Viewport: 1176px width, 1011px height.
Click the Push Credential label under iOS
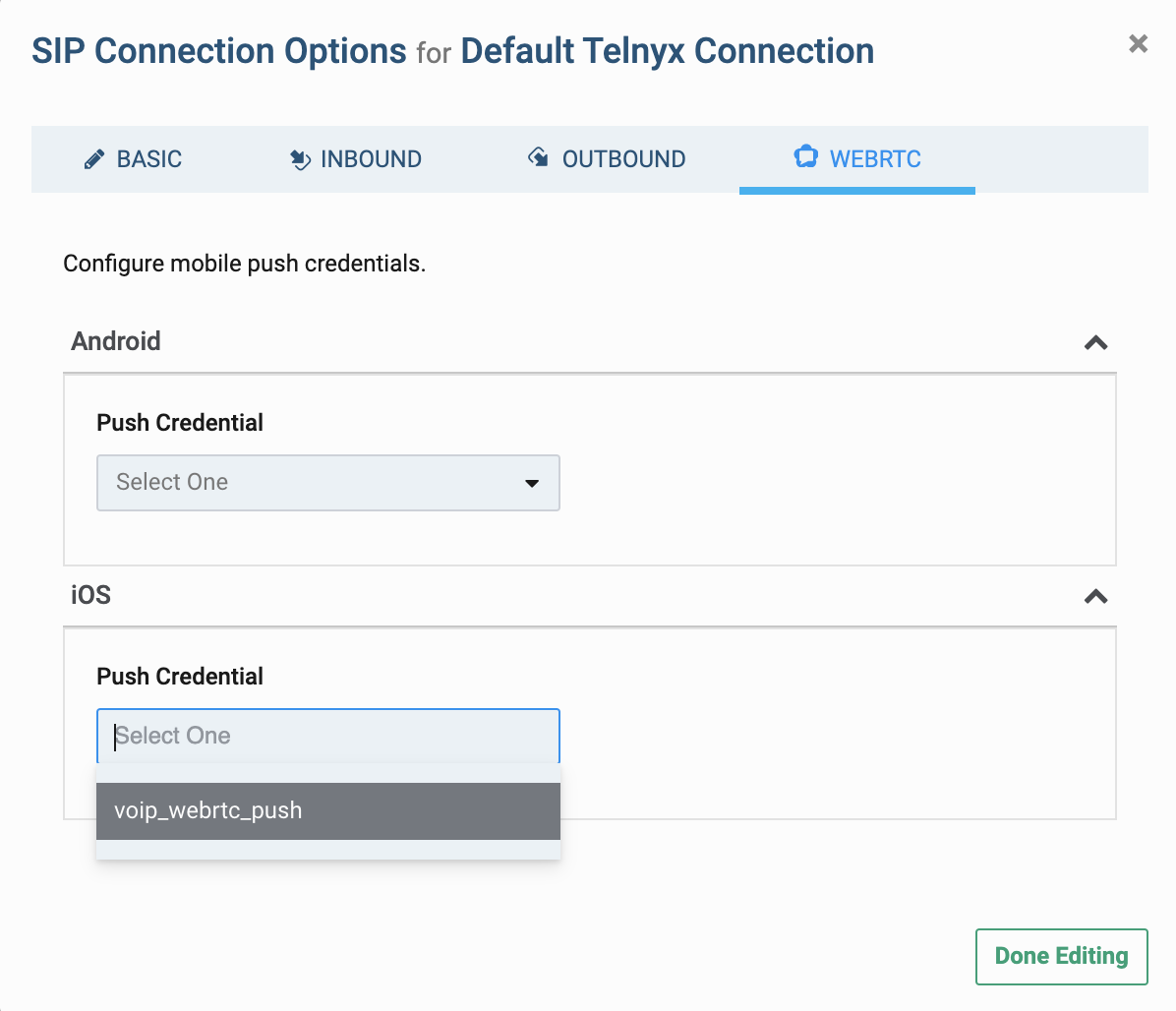point(179,677)
